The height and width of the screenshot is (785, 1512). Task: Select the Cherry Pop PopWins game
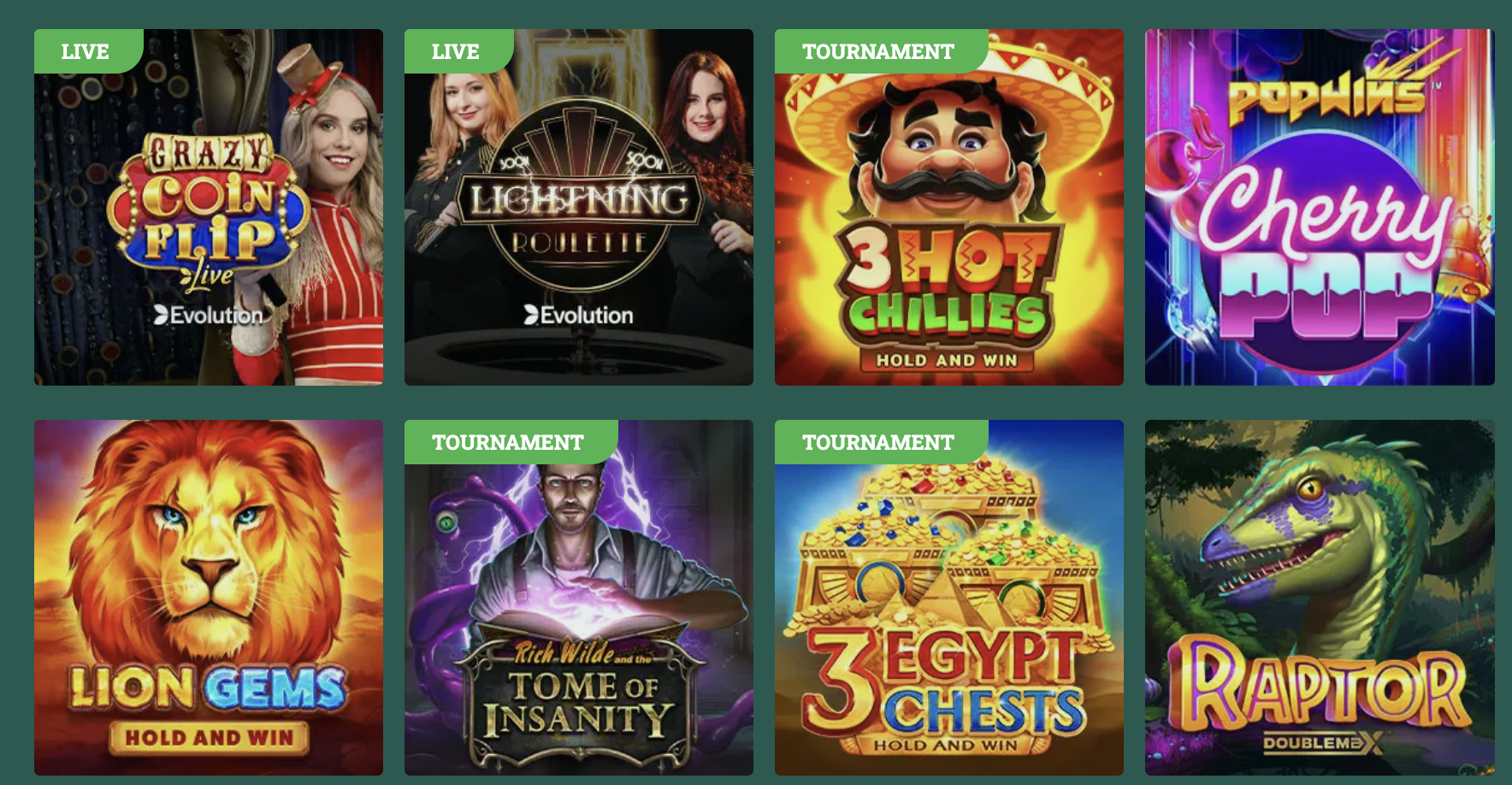[x=1320, y=207]
